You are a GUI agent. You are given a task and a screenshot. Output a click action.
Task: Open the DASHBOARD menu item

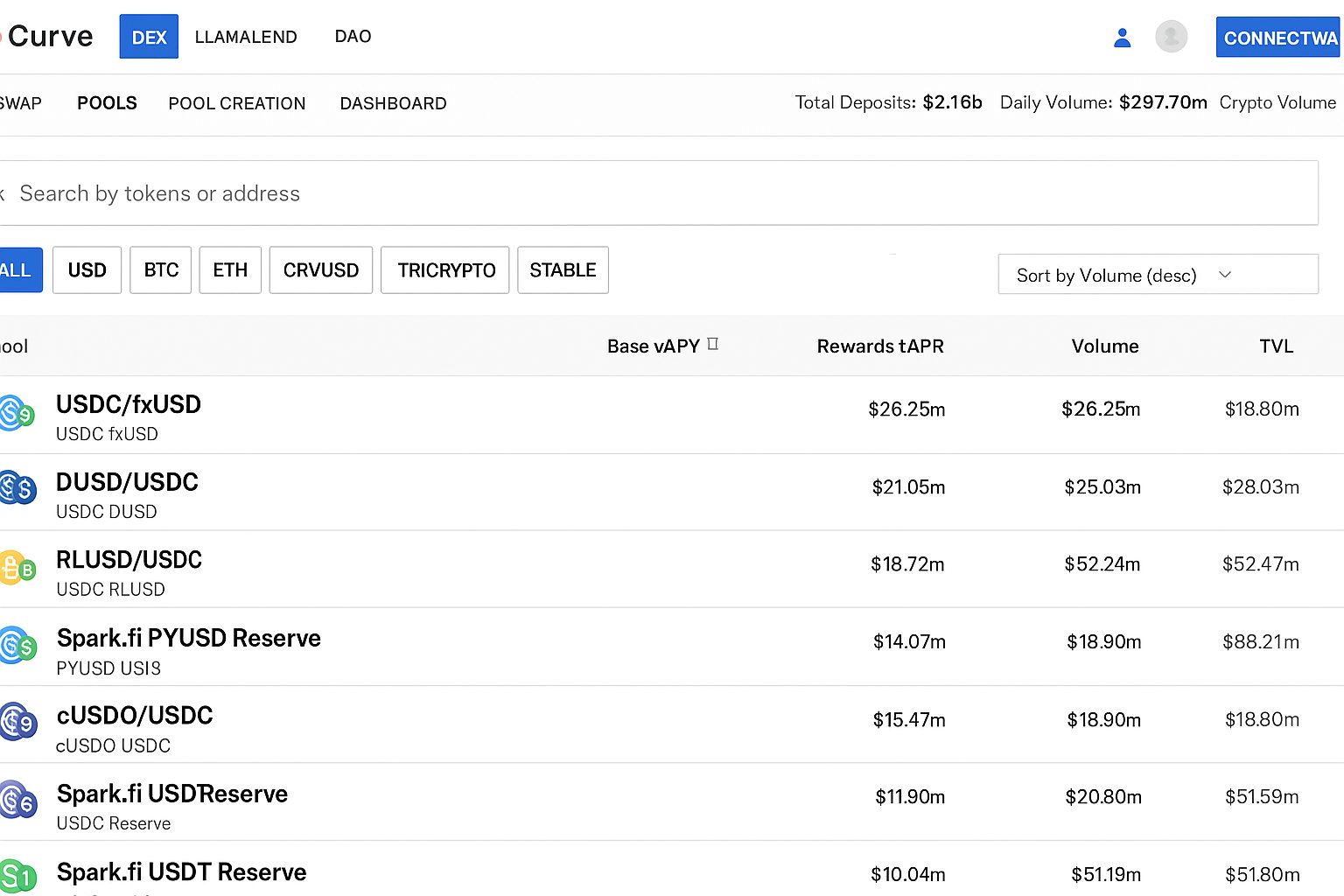(393, 103)
